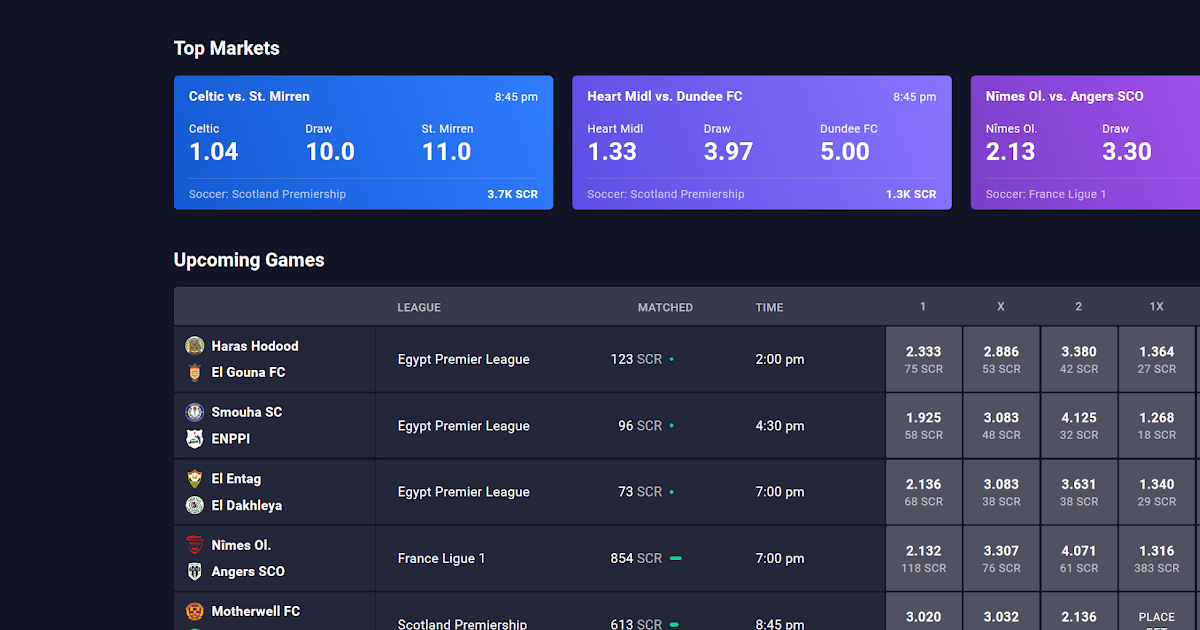Open Angers SCO team link in table

tap(248, 571)
